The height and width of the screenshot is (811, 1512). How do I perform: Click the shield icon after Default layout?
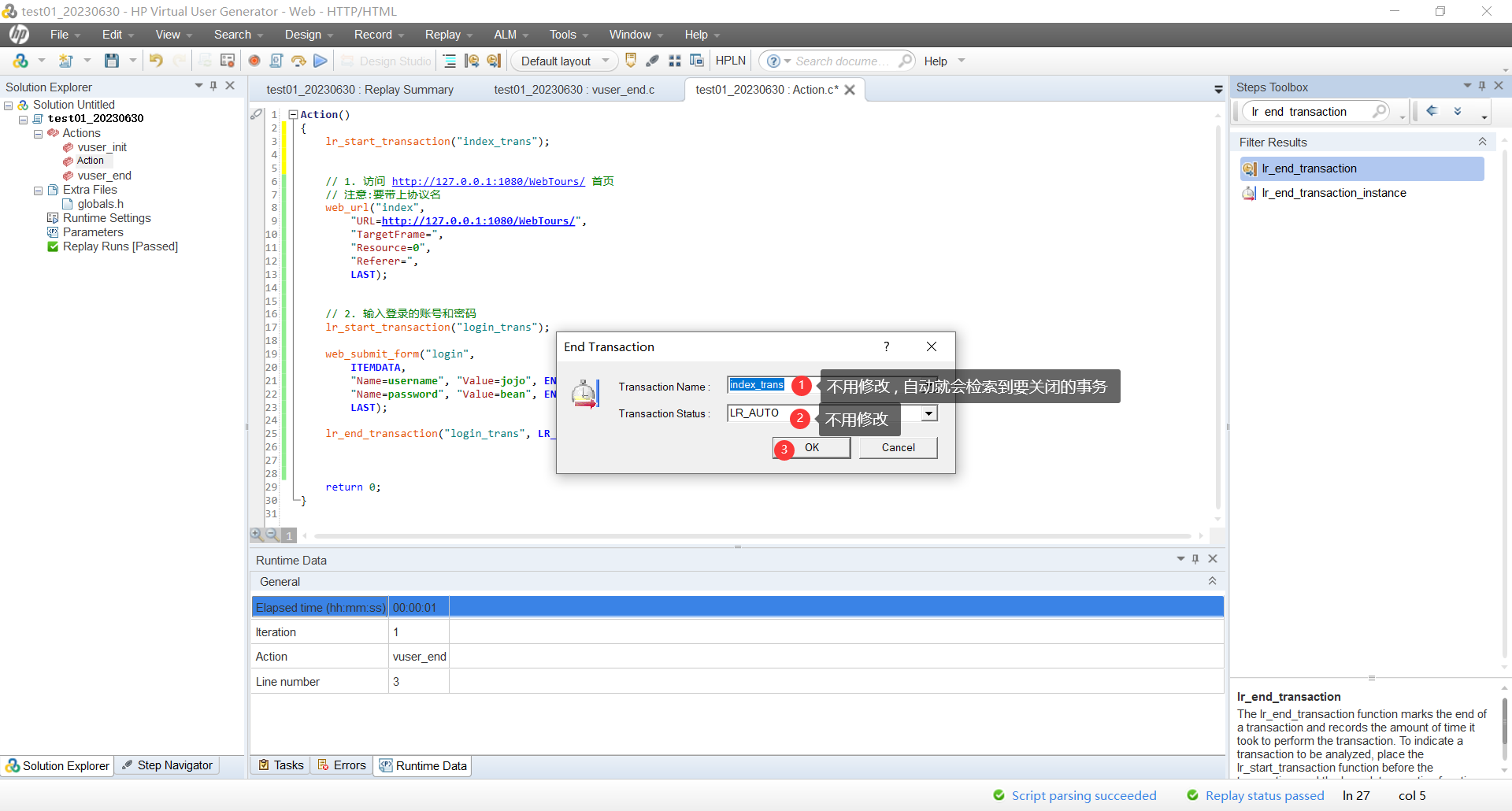[631, 61]
